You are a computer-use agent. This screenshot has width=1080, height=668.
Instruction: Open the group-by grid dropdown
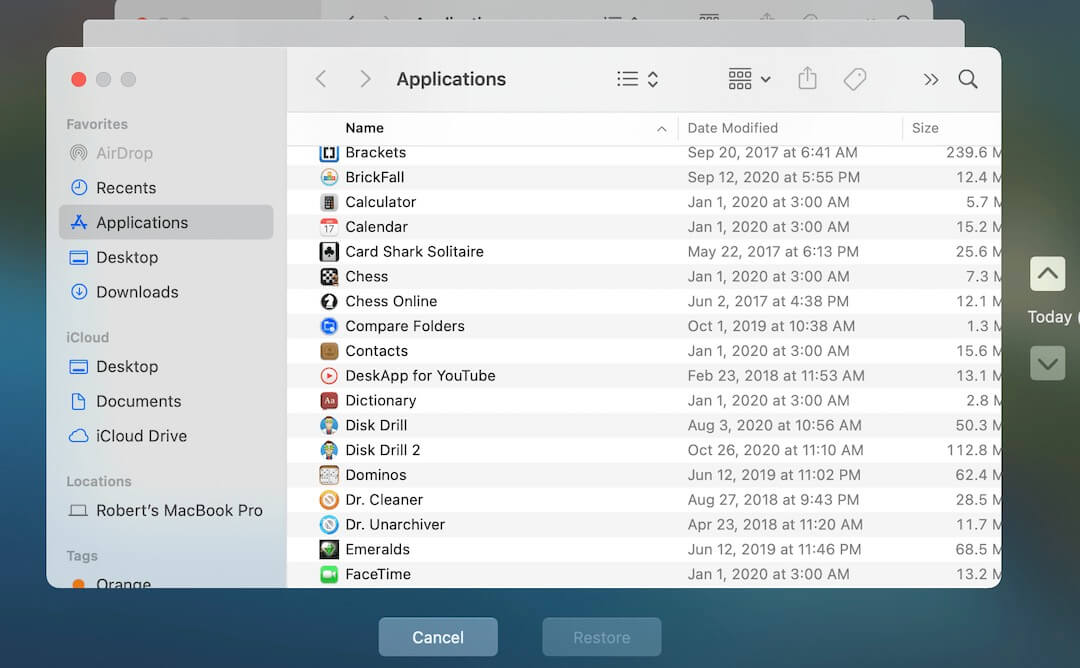click(749, 79)
